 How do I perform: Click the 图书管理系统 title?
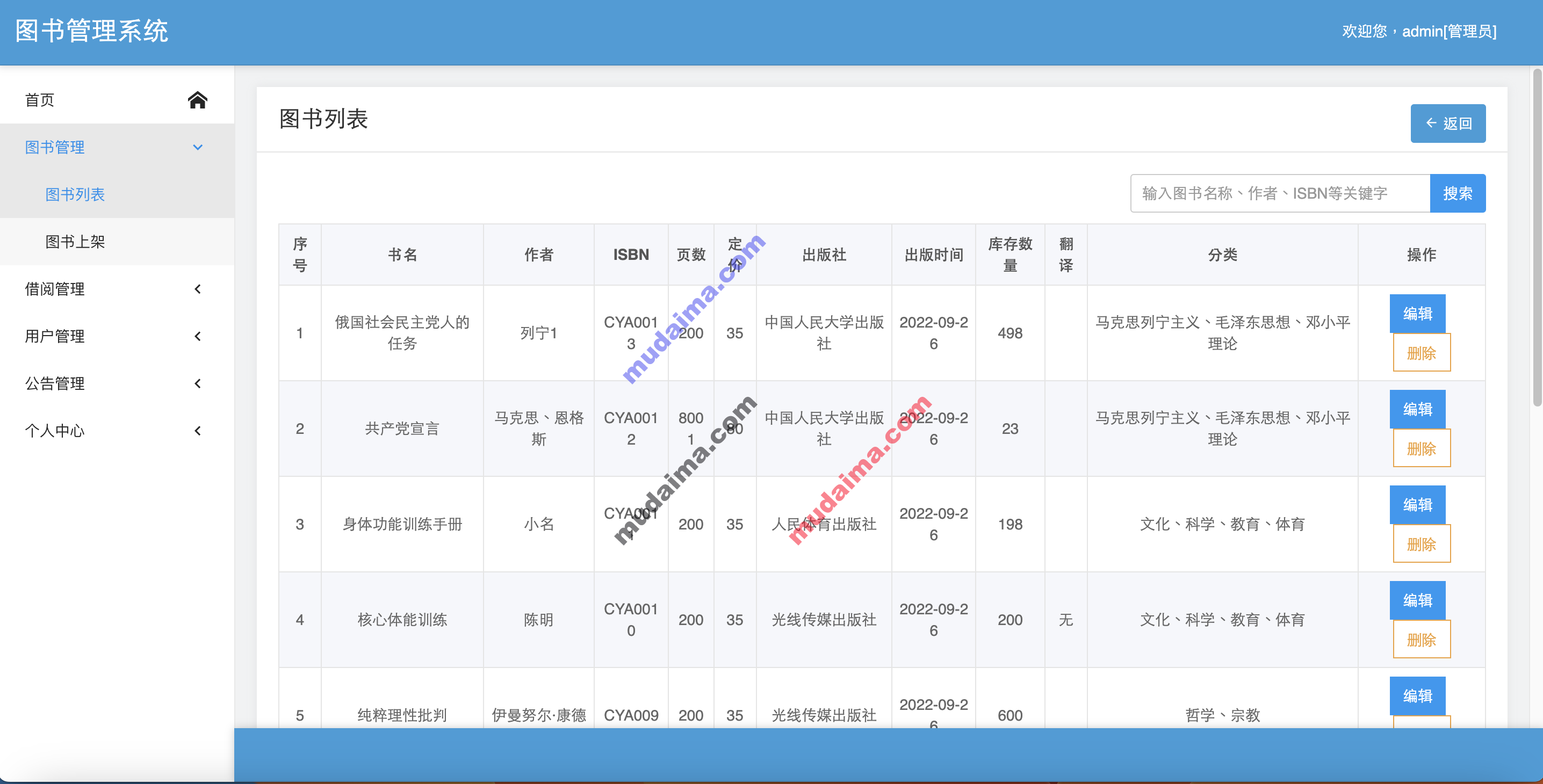pyautogui.click(x=92, y=31)
